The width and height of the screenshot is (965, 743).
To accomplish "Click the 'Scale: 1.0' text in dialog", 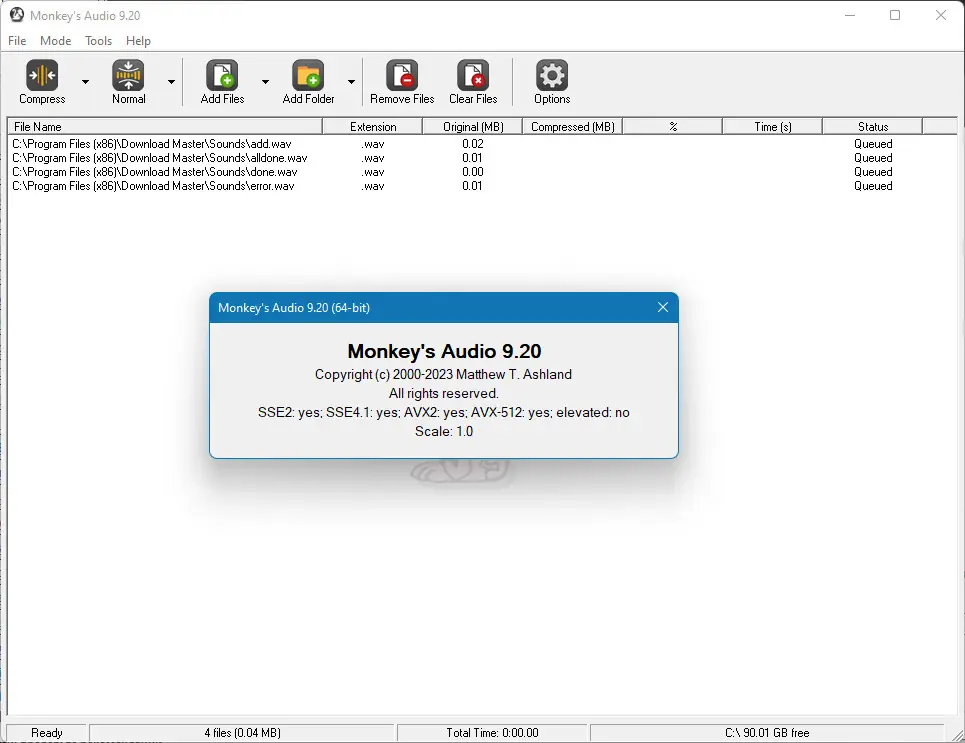I will (x=444, y=431).
